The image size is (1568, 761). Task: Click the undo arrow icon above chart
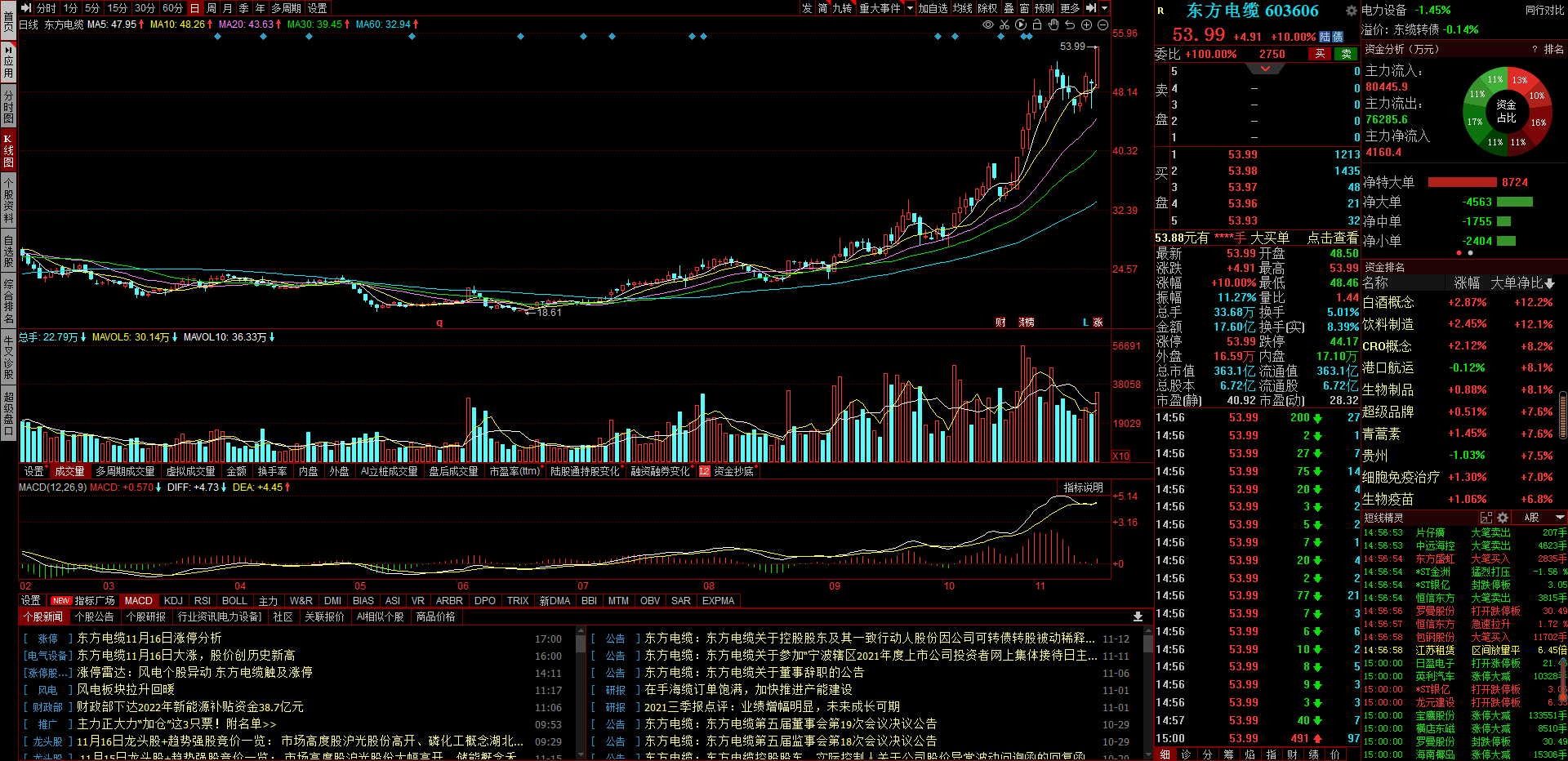1070,25
